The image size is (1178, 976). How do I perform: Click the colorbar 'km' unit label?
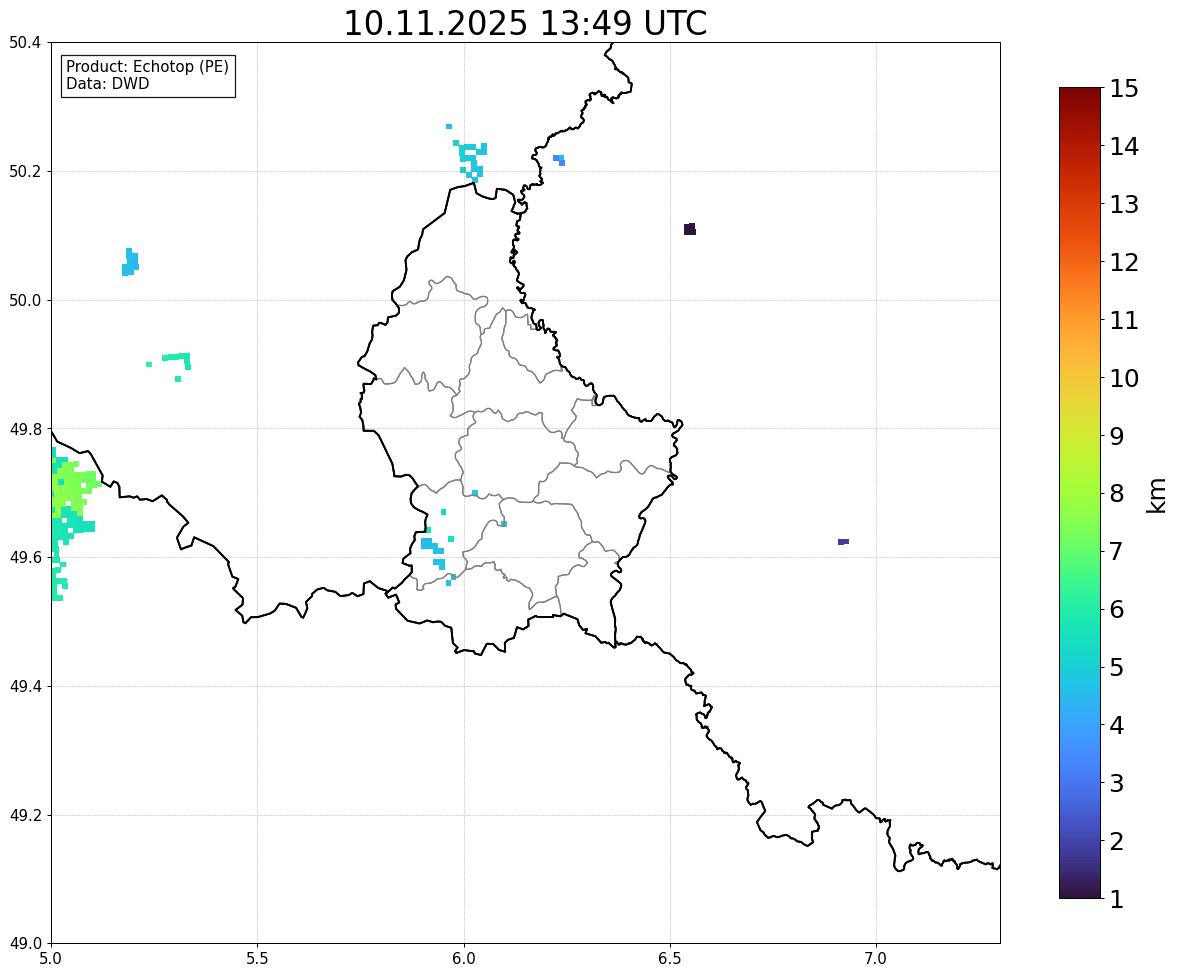tap(1156, 495)
